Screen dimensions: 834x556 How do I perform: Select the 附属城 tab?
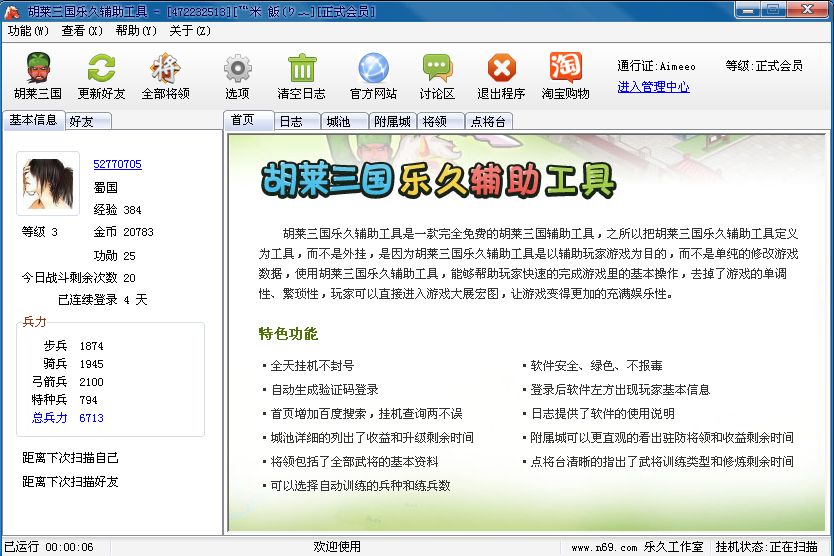pyautogui.click(x=393, y=121)
